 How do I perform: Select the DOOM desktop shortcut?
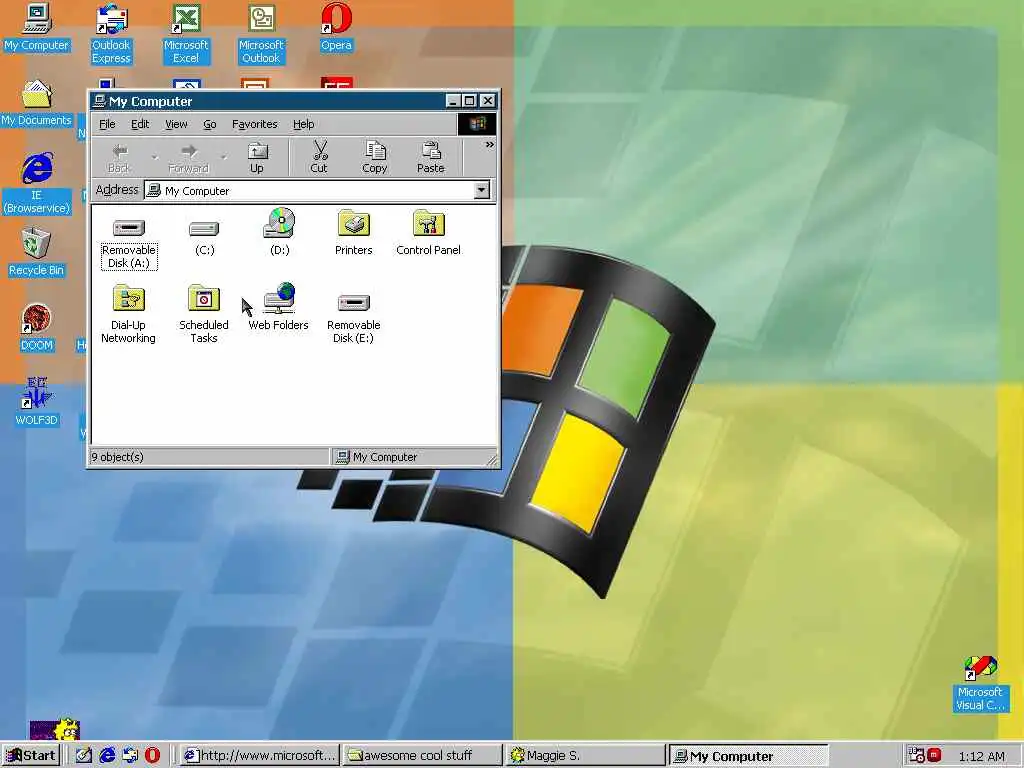[x=37, y=327]
